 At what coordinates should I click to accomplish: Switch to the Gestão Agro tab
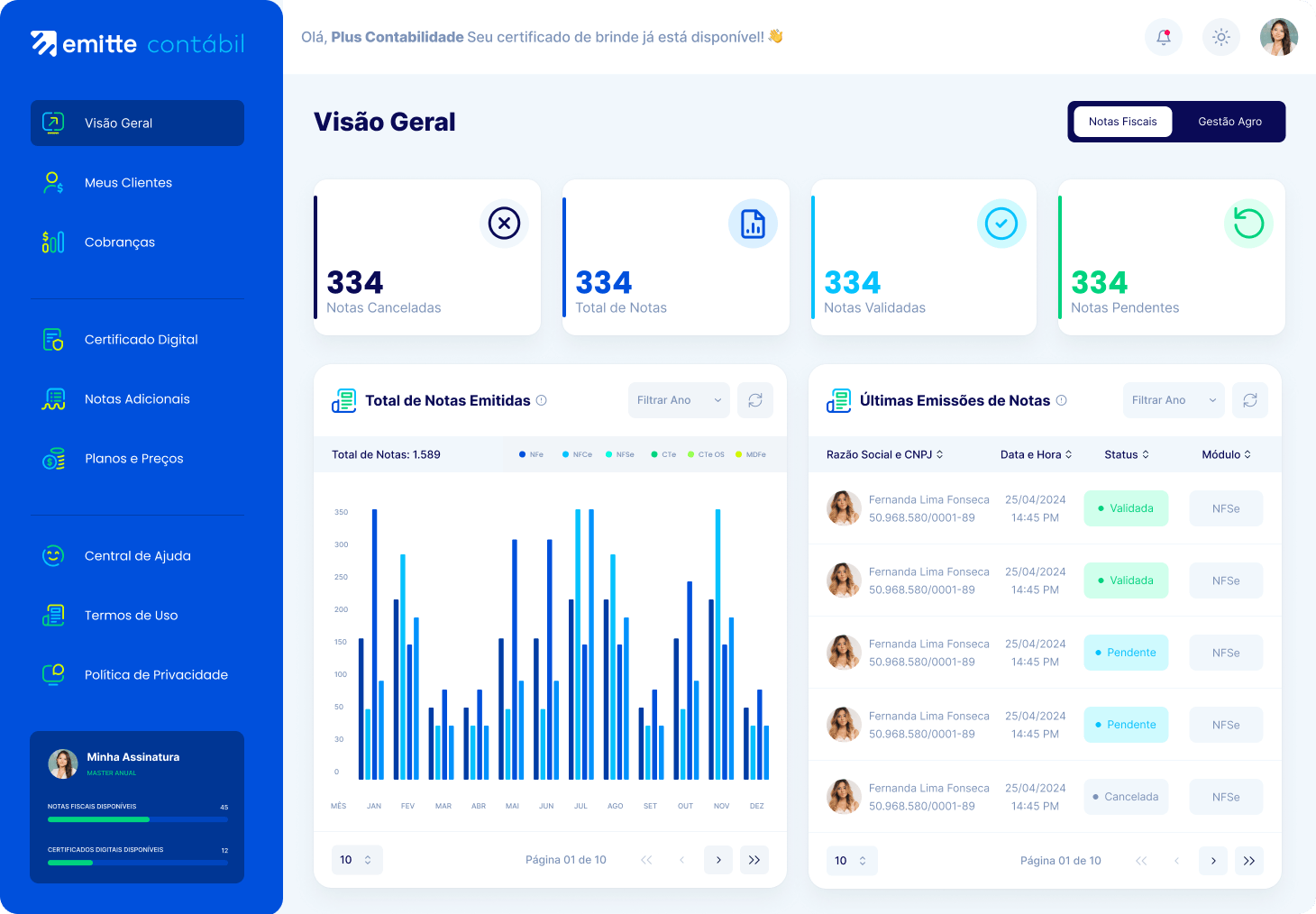pyautogui.click(x=1229, y=122)
